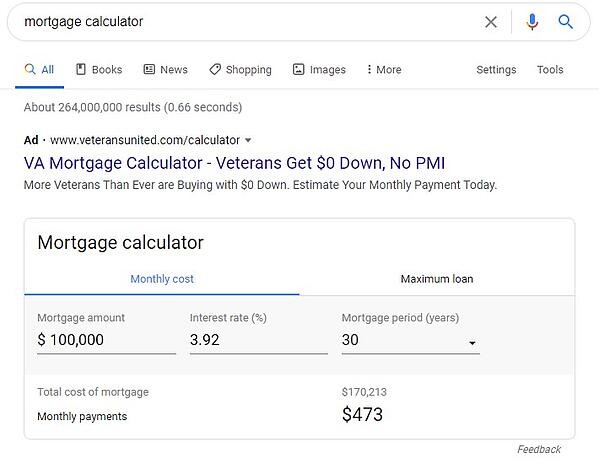Image resolution: width=599 pixels, height=464 pixels.
Task: Start voice search with microphone icon
Action: 532,22
